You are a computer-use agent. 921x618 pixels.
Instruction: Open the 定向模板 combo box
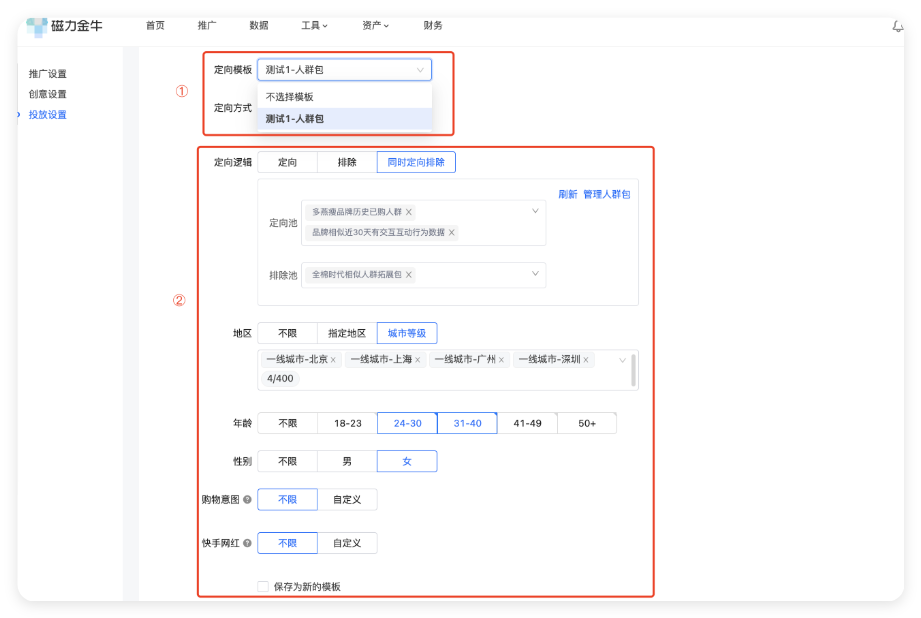344,69
